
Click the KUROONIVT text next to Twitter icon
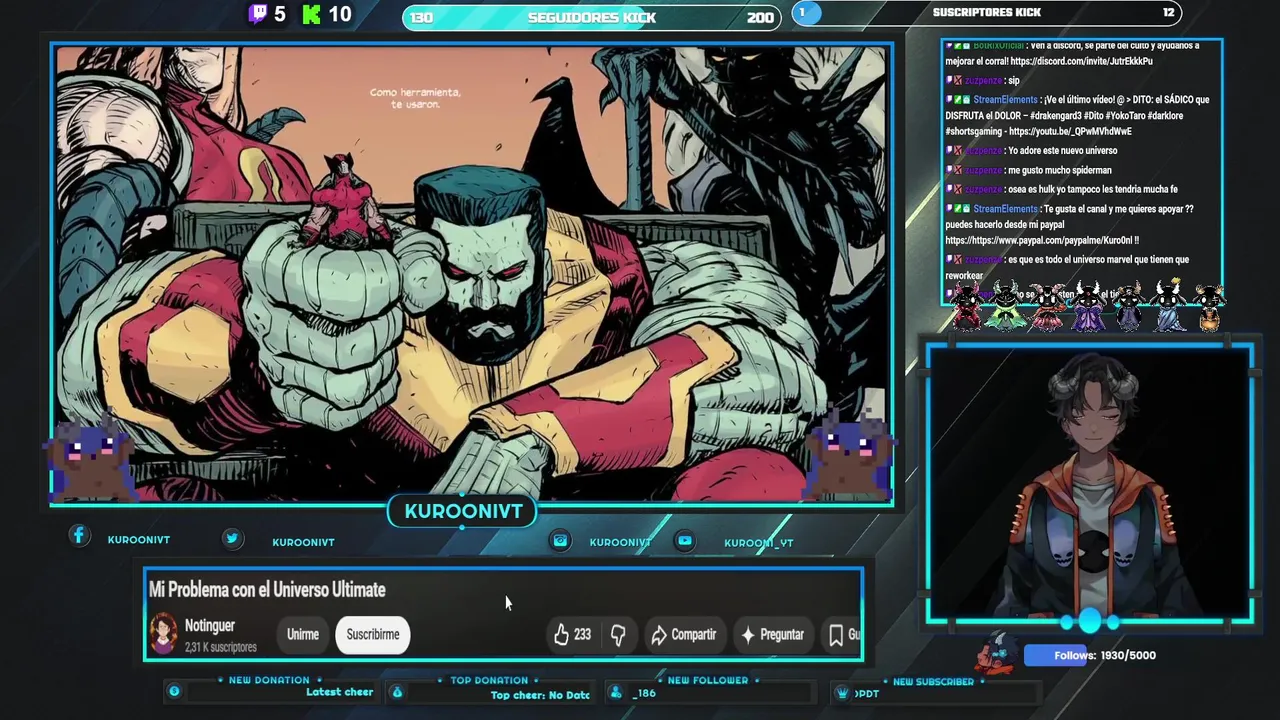tap(303, 542)
